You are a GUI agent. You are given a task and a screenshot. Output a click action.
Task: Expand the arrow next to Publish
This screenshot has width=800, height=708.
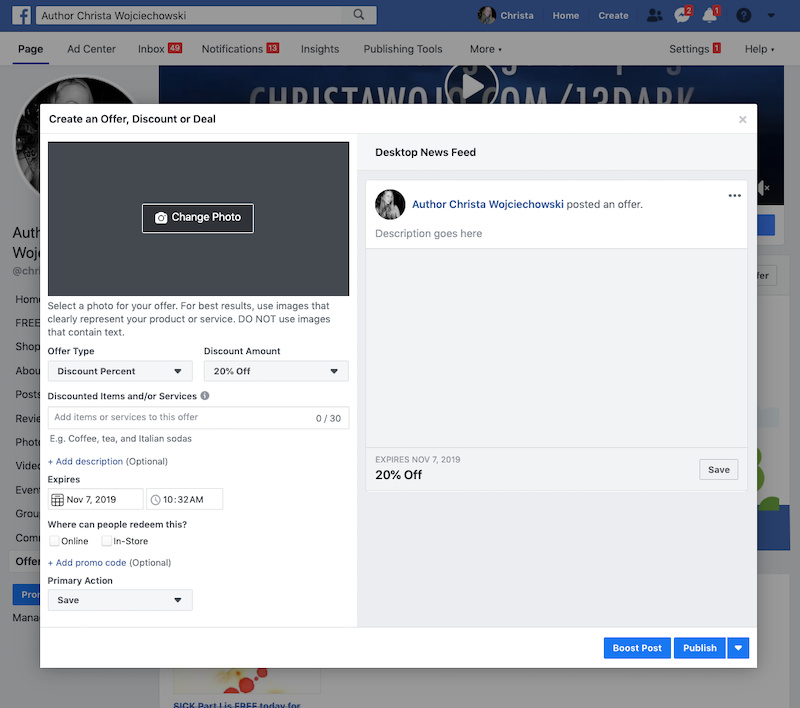pyautogui.click(x=738, y=648)
